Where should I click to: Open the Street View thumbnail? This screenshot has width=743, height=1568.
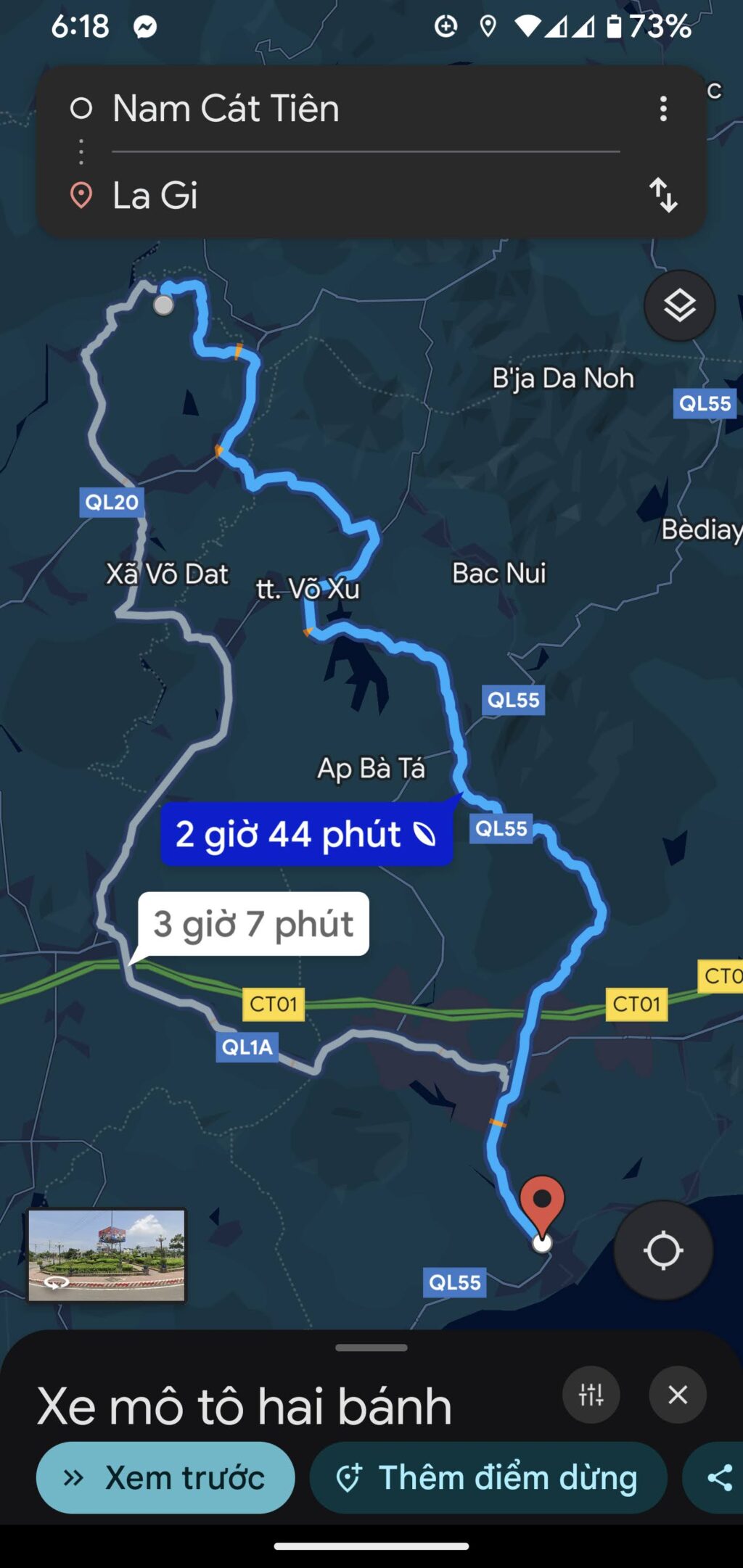[x=107, y=1255]
